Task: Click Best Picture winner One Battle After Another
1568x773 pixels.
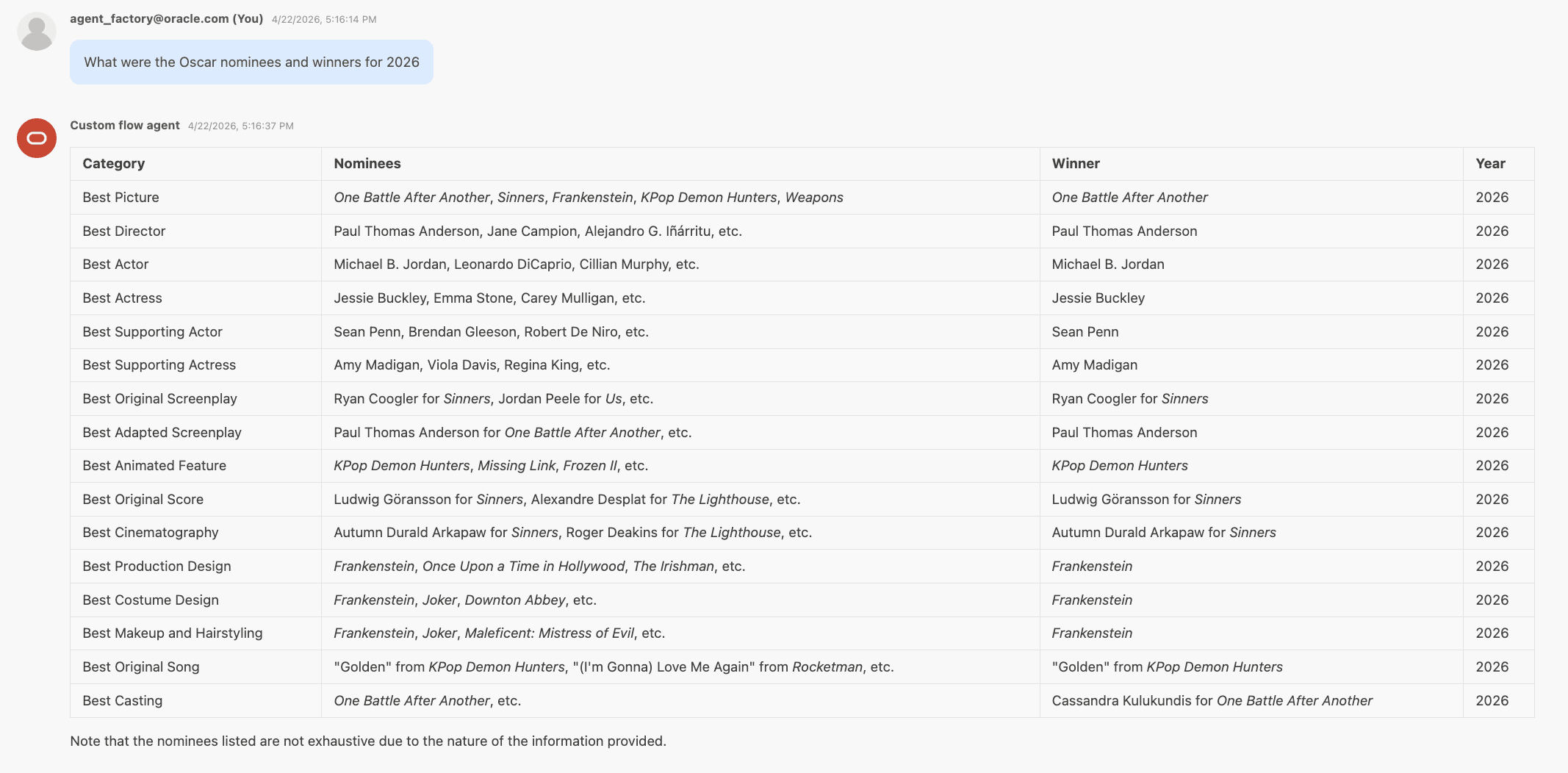Action: (x=1251, y=198)
